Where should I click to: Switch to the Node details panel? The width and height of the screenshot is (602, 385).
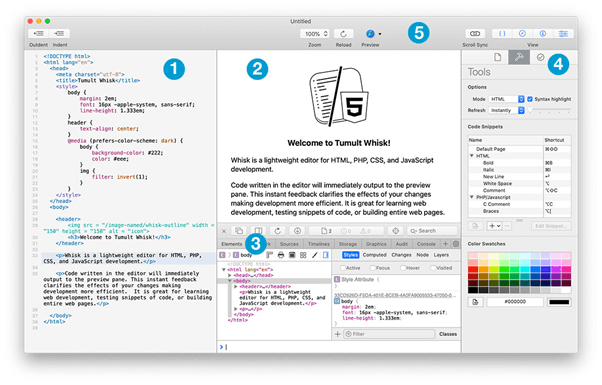pos(422,255)
